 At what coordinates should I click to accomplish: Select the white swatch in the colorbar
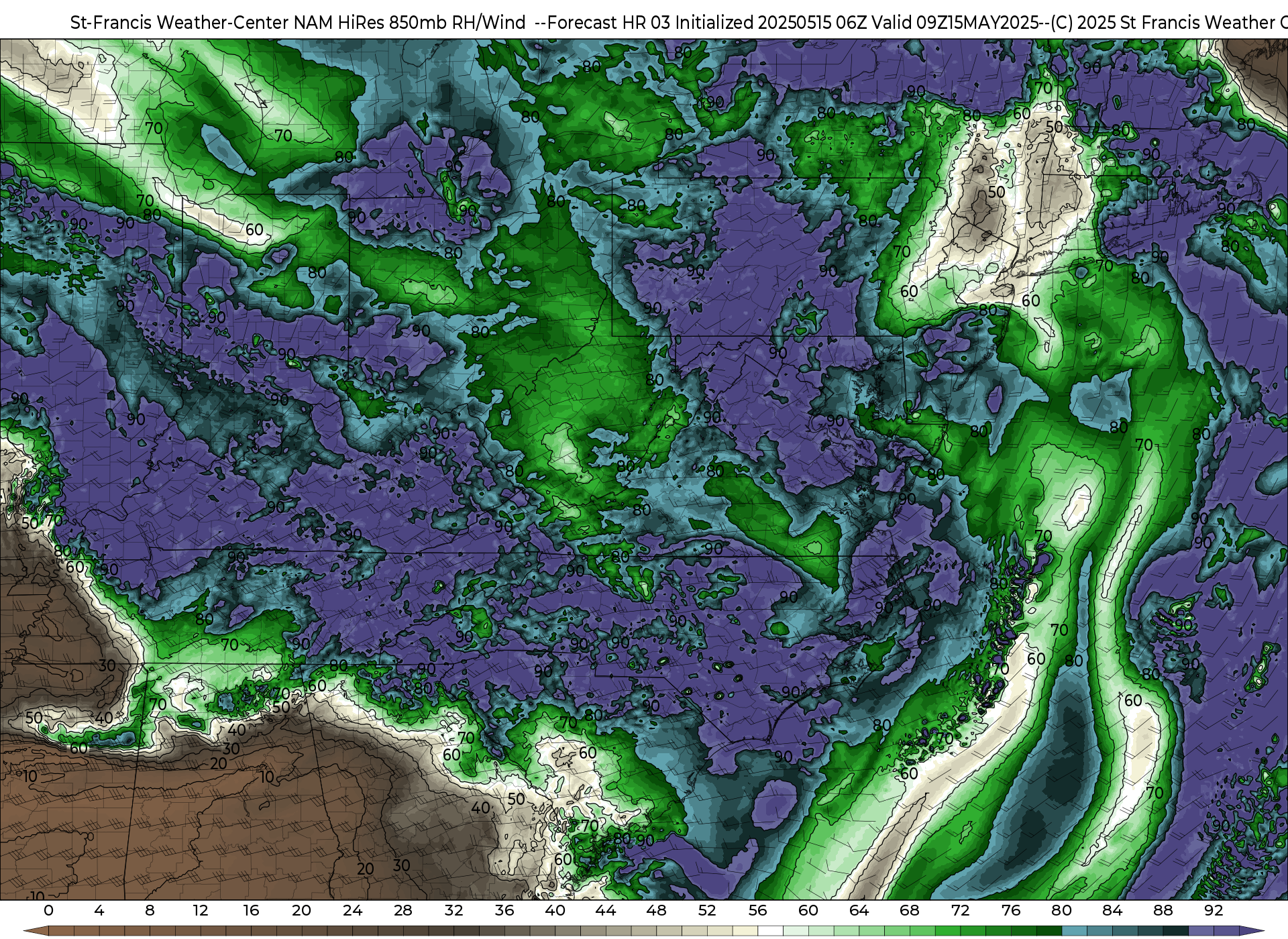(770, 932)
